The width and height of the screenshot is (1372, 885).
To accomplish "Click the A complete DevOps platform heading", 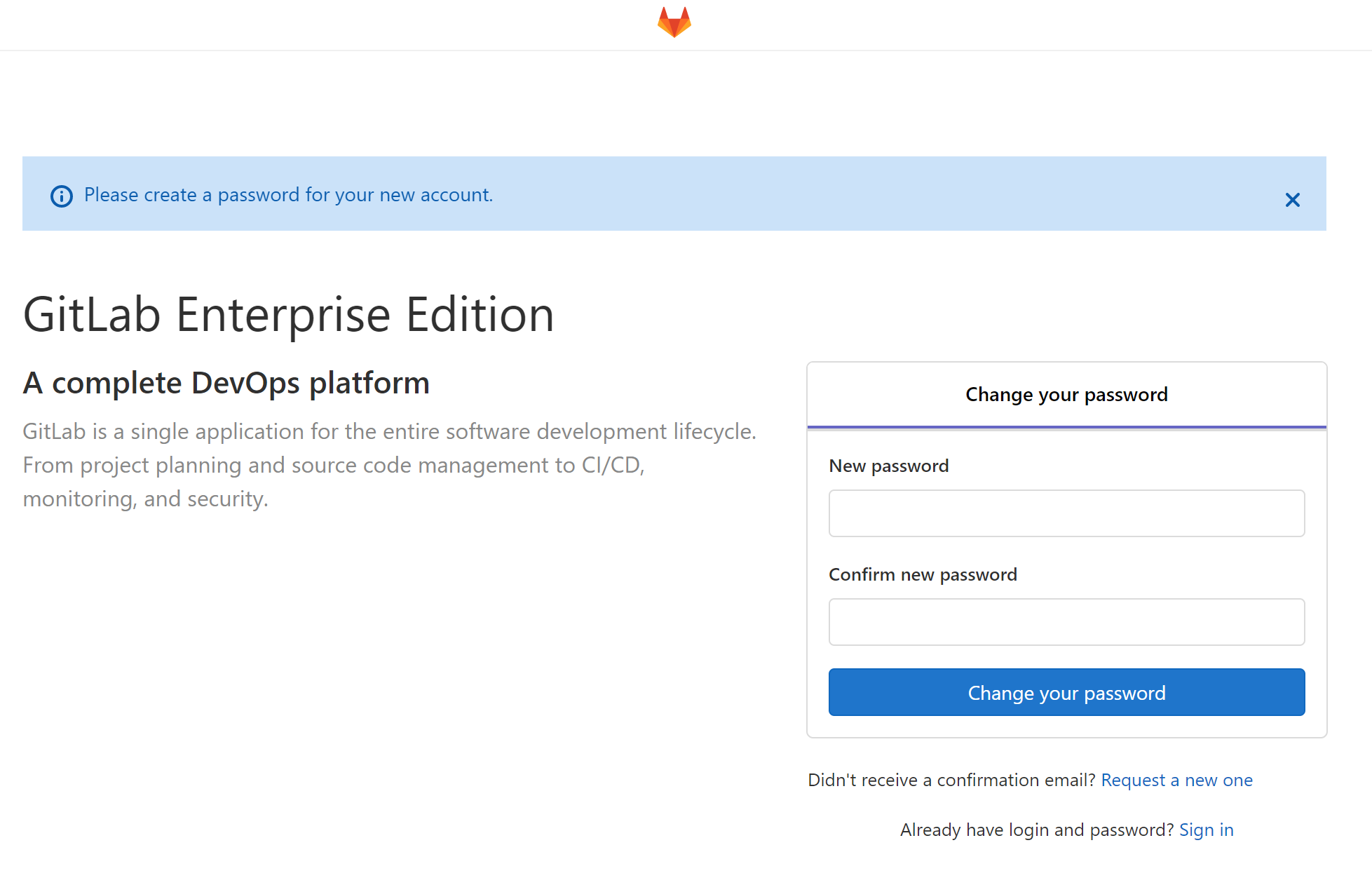I will point(226,383).
